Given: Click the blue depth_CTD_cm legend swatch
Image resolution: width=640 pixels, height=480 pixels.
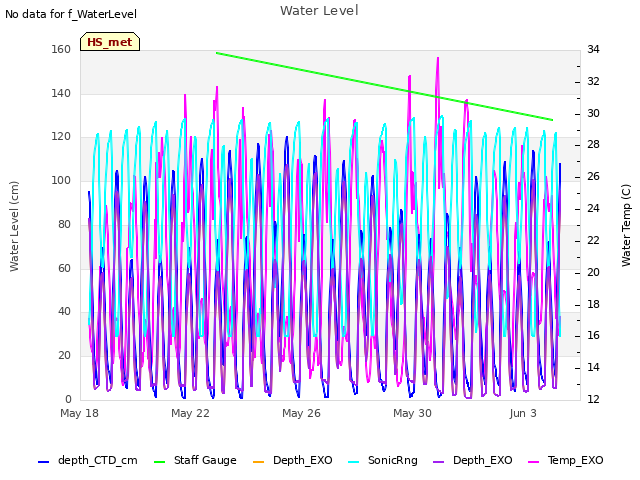Looking at the screenshot, I should 43,462.
